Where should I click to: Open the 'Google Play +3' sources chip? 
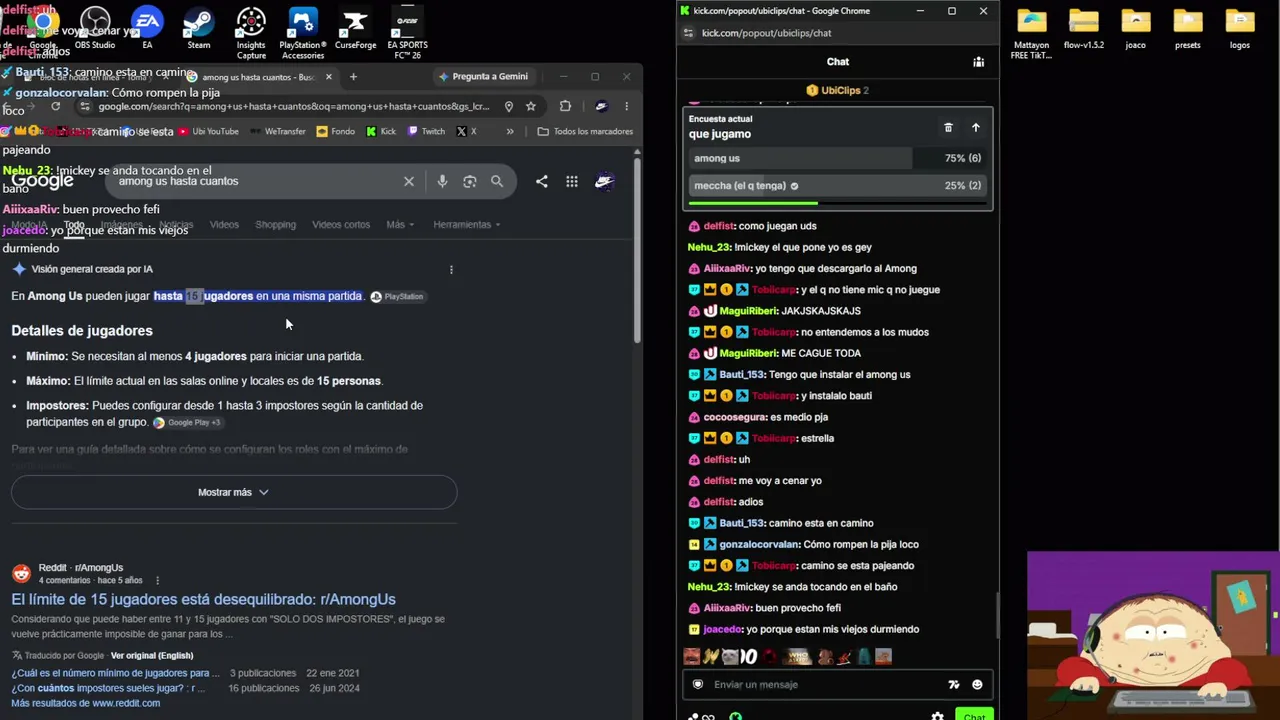click(x=187, y=422)
